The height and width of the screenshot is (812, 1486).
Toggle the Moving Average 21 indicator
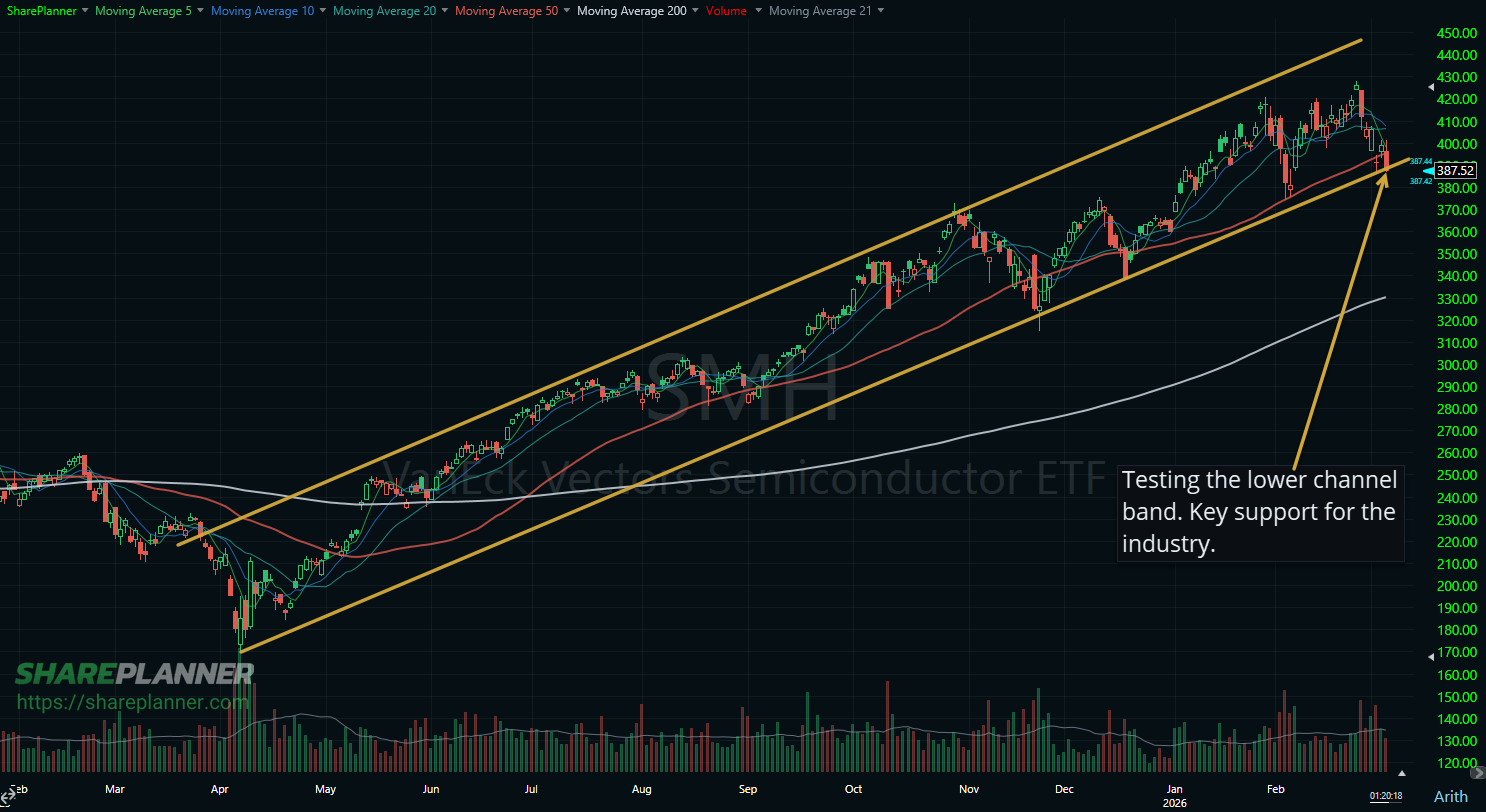tap(820, 11)
